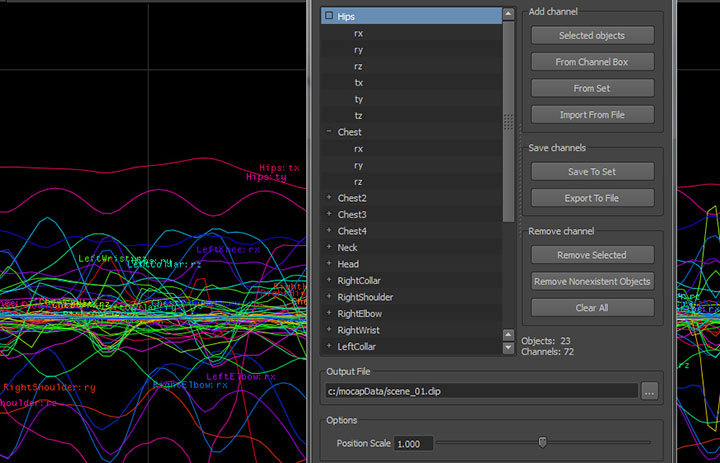The image size is (720, 463).
Task: Click the LeftCollar:rz curve label
Action: tap(164, 265)
